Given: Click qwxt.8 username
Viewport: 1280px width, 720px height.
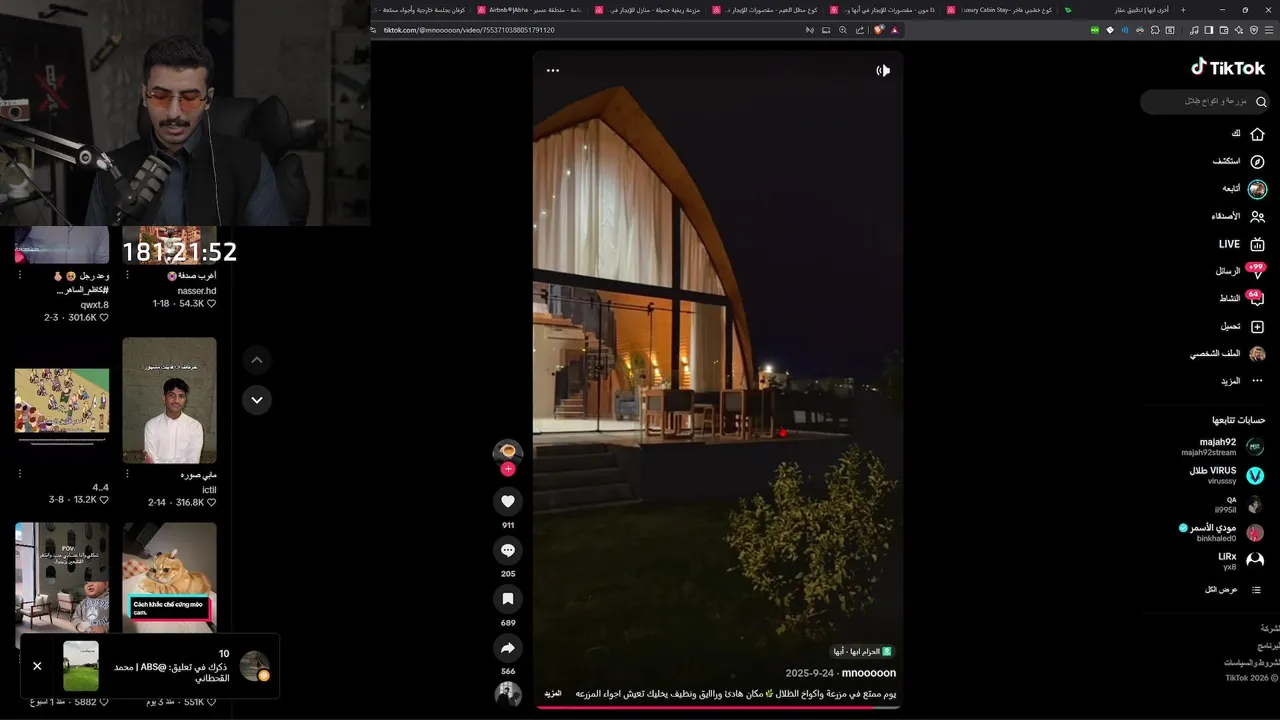Looking at the screenshot, I should click(95, 305).
